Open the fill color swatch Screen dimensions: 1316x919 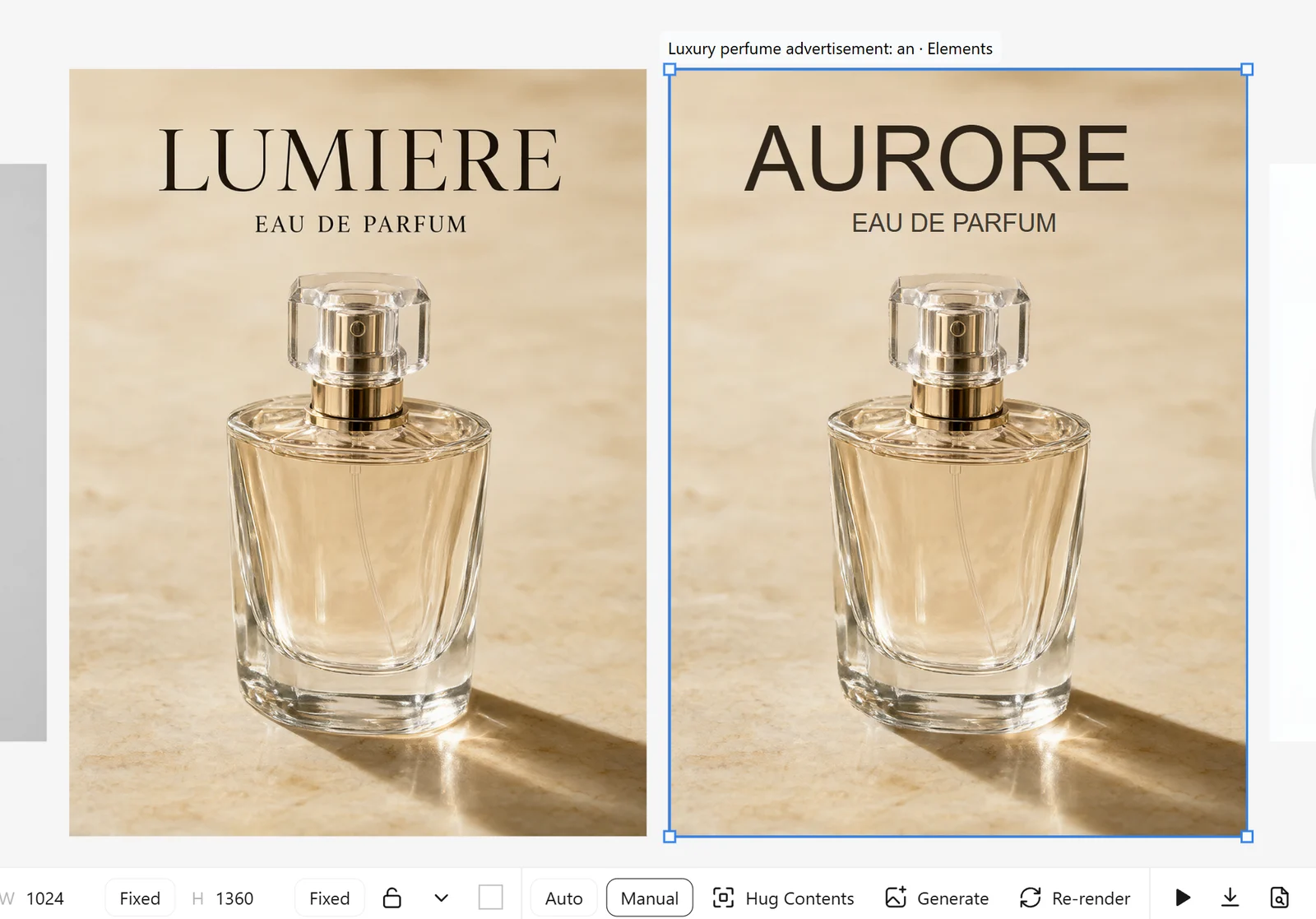tap(490, 897)
